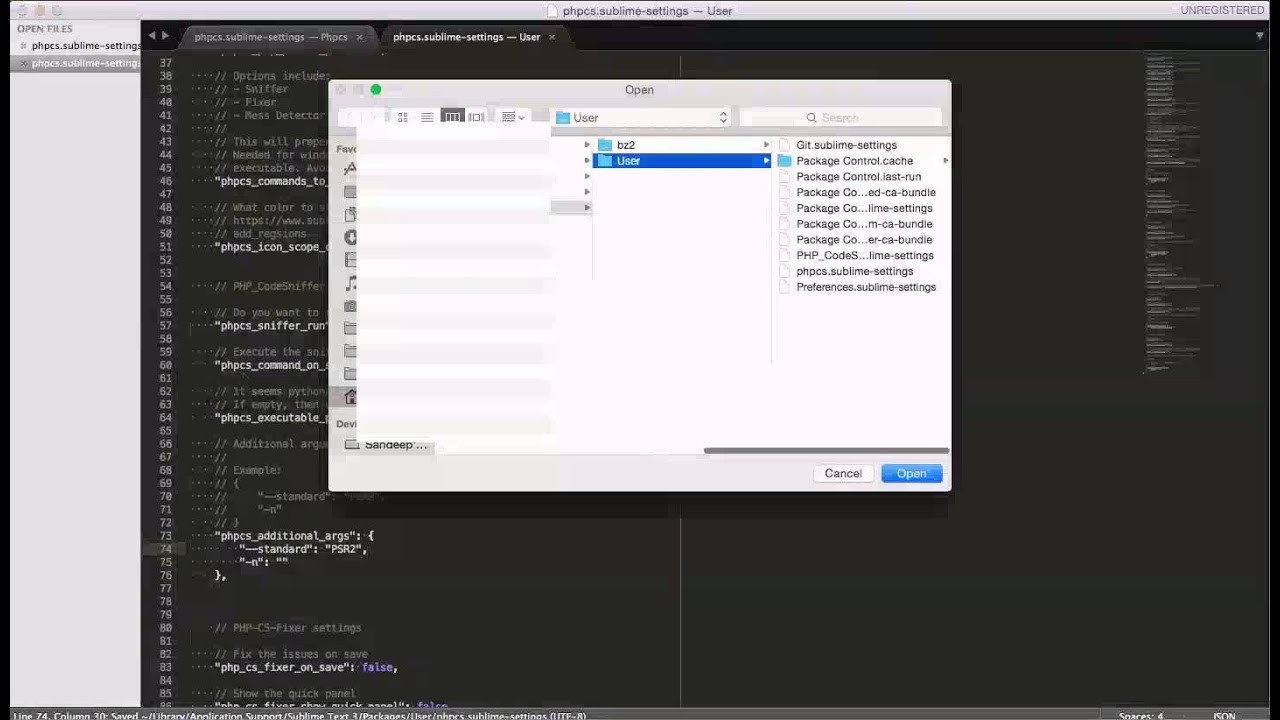Click "-n" key on line 75
Screen dimensions: 1280x720
coord(250,562)
